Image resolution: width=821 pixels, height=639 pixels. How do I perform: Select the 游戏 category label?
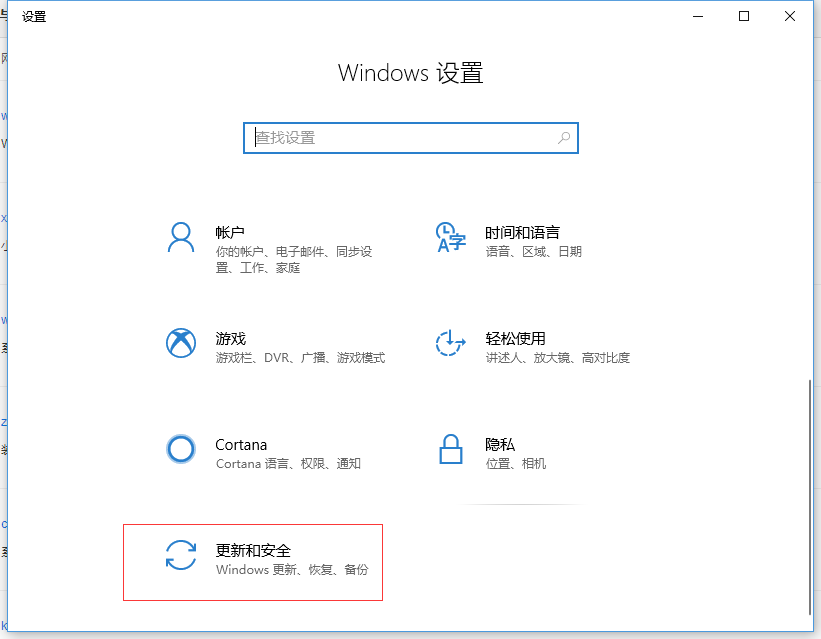pyautogui.click(x=230, y=338)
